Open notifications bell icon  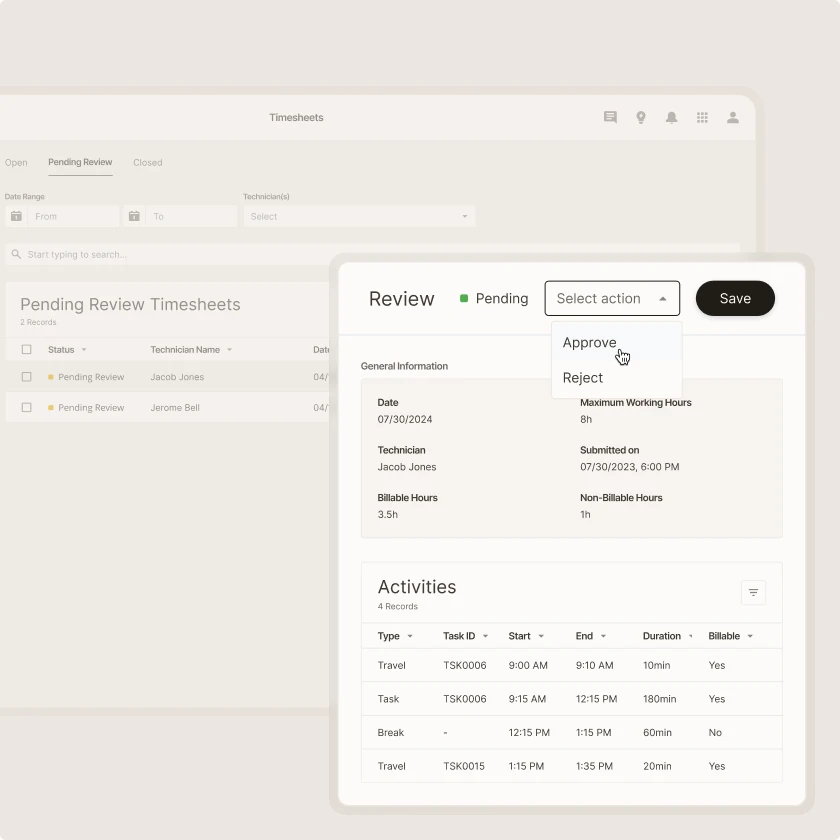[x=671, y=117]
